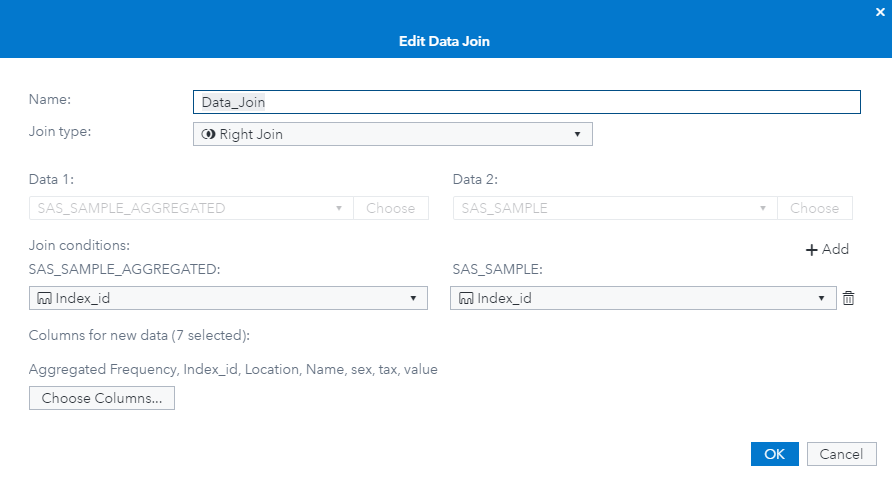Expand the SAS_SAMPLE join column arrow
892x481 pixels.
(821, 298)
